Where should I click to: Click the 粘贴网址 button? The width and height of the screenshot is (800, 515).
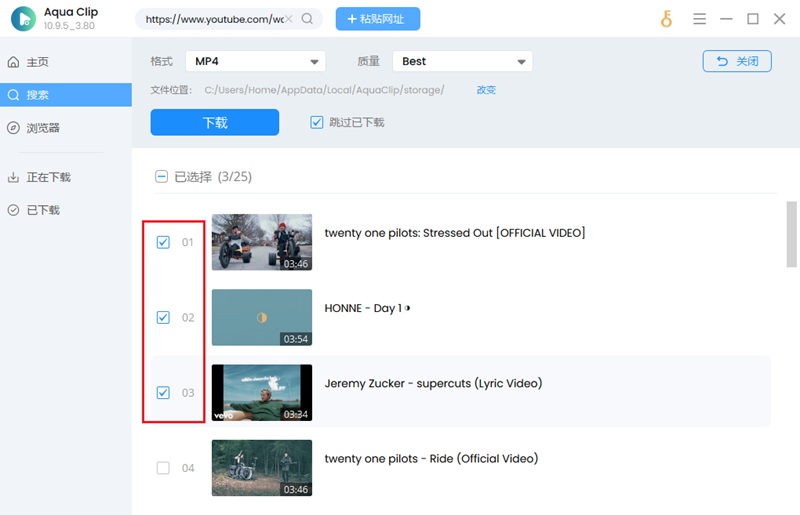point(378,19)
